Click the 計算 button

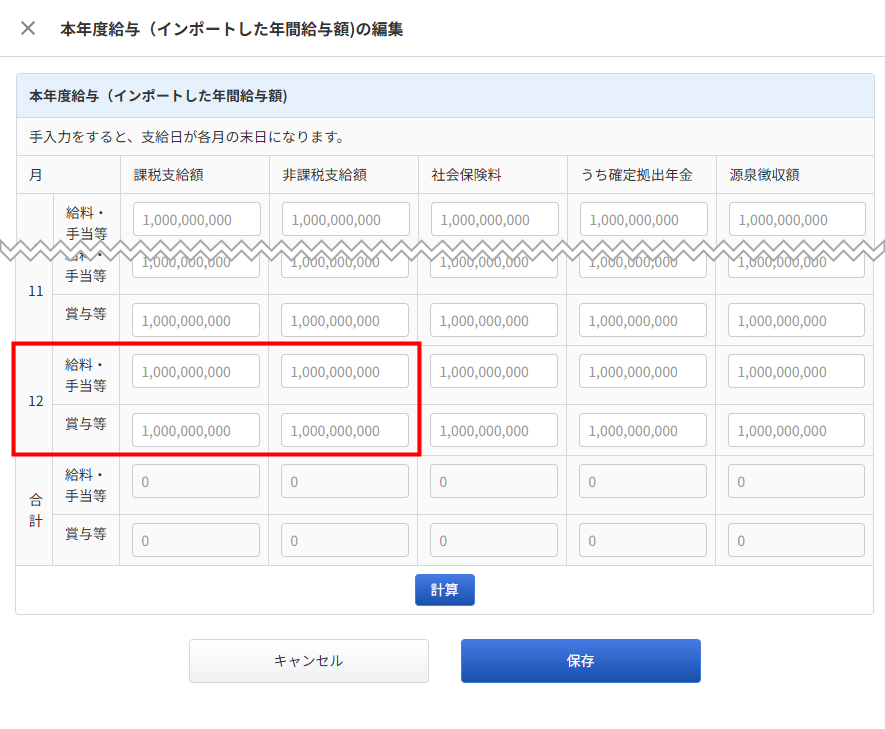coord(444,590)
